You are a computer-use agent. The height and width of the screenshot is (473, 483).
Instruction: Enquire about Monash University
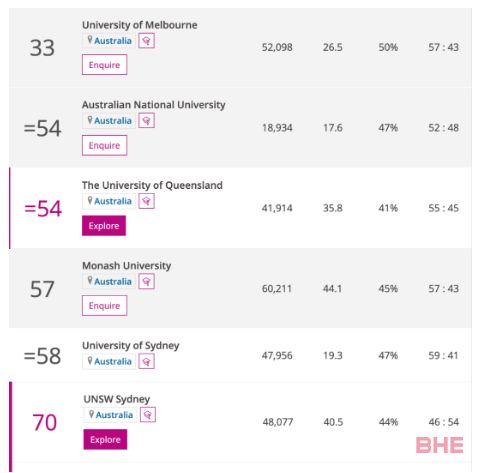pos(104,306)
